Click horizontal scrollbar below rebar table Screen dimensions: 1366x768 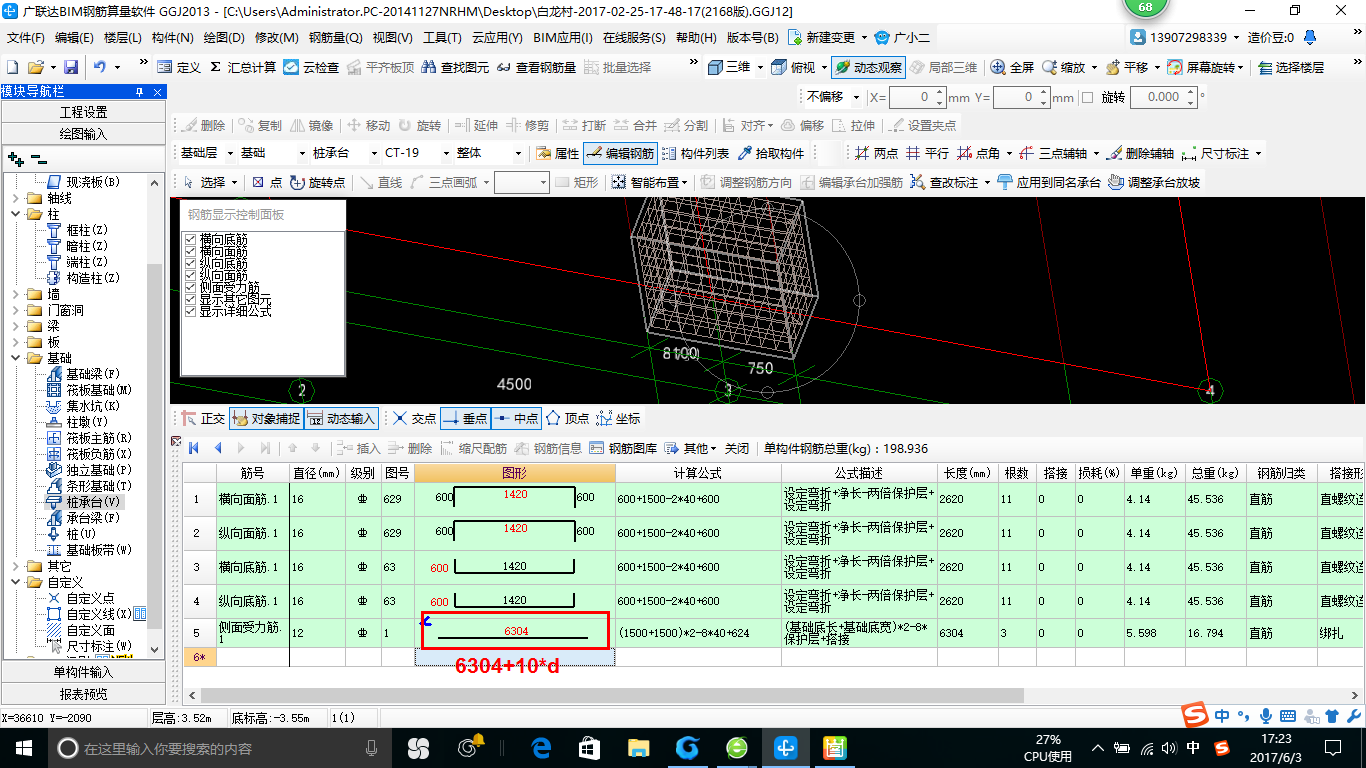pyautogui.click(x=612, y=695)
